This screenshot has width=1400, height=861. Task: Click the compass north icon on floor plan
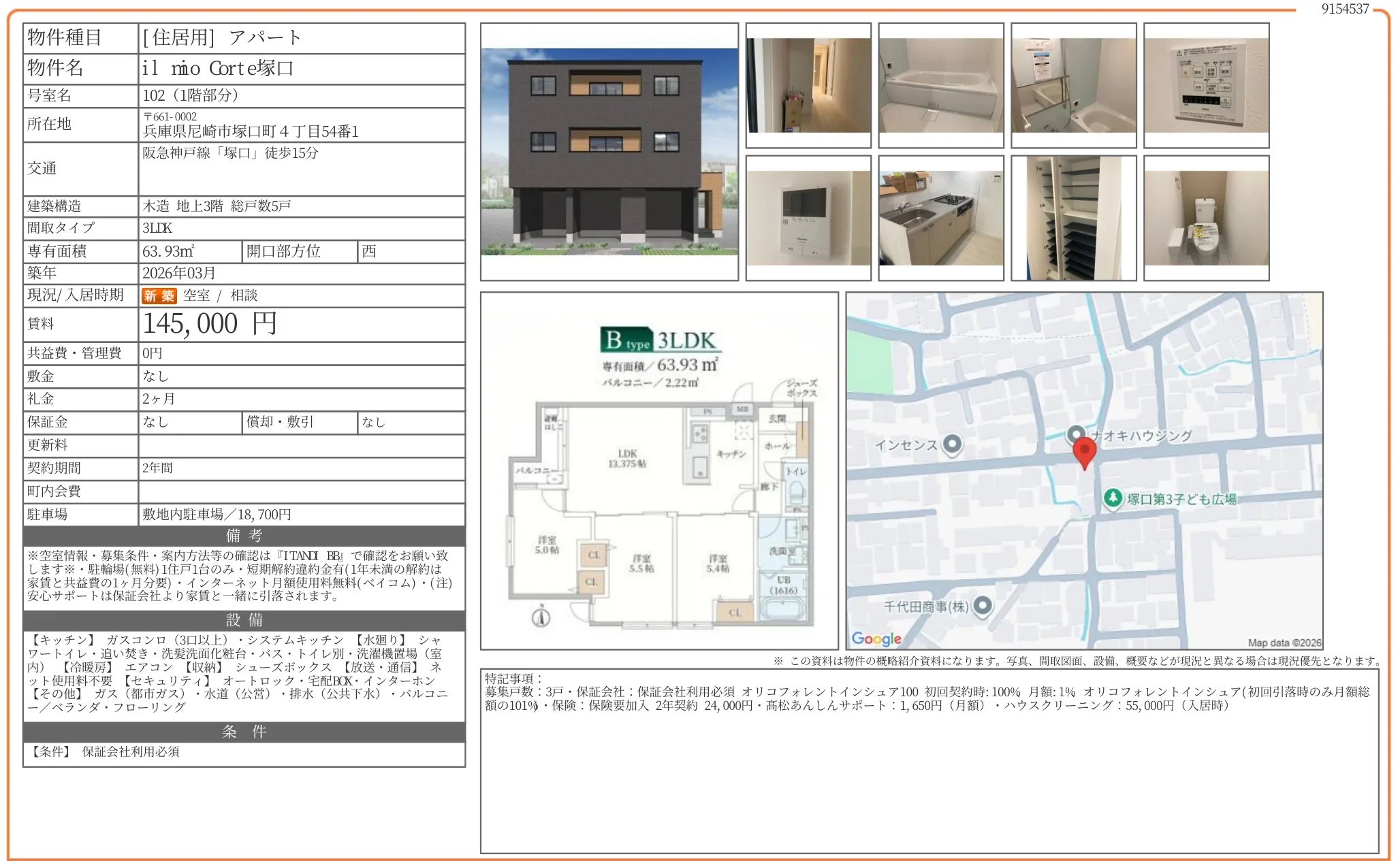point(541,617)
